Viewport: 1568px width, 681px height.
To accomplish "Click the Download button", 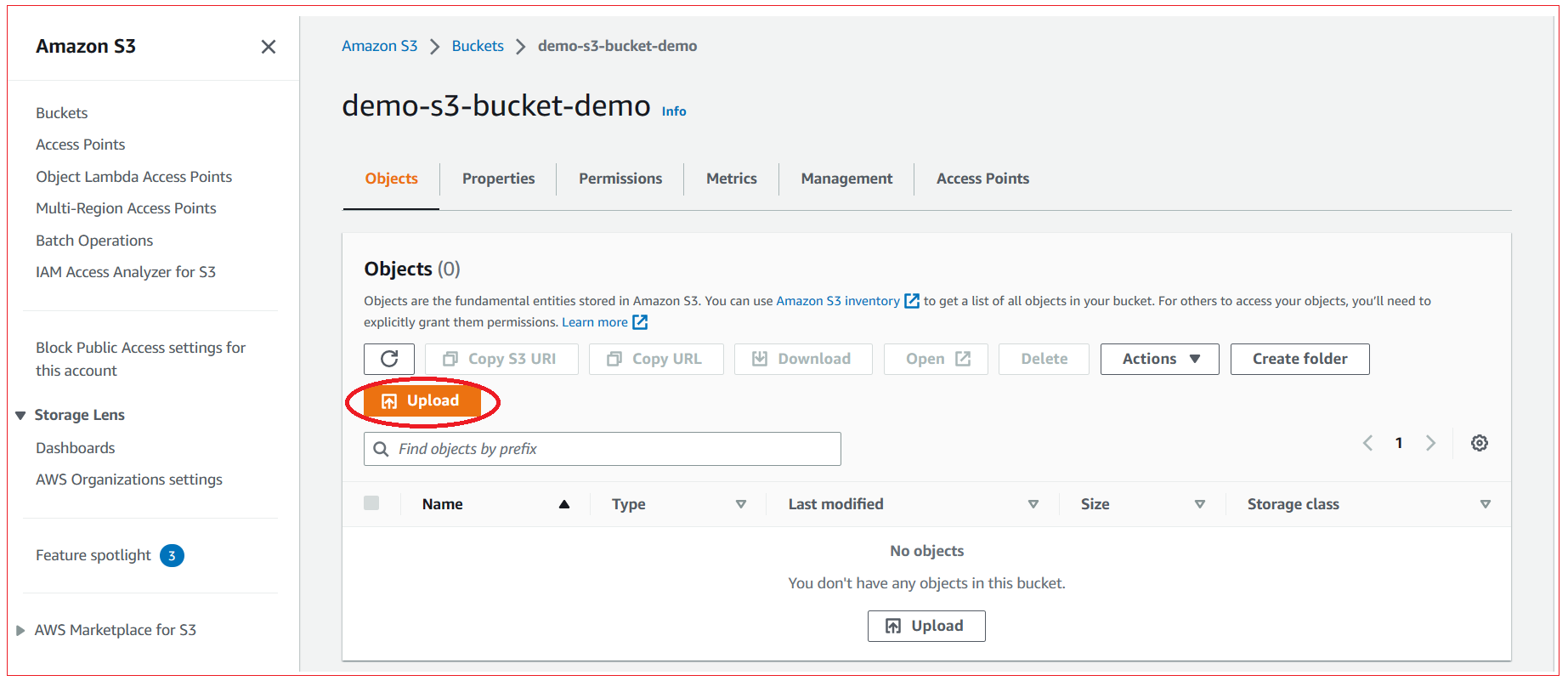I will (x=803, y=359).
